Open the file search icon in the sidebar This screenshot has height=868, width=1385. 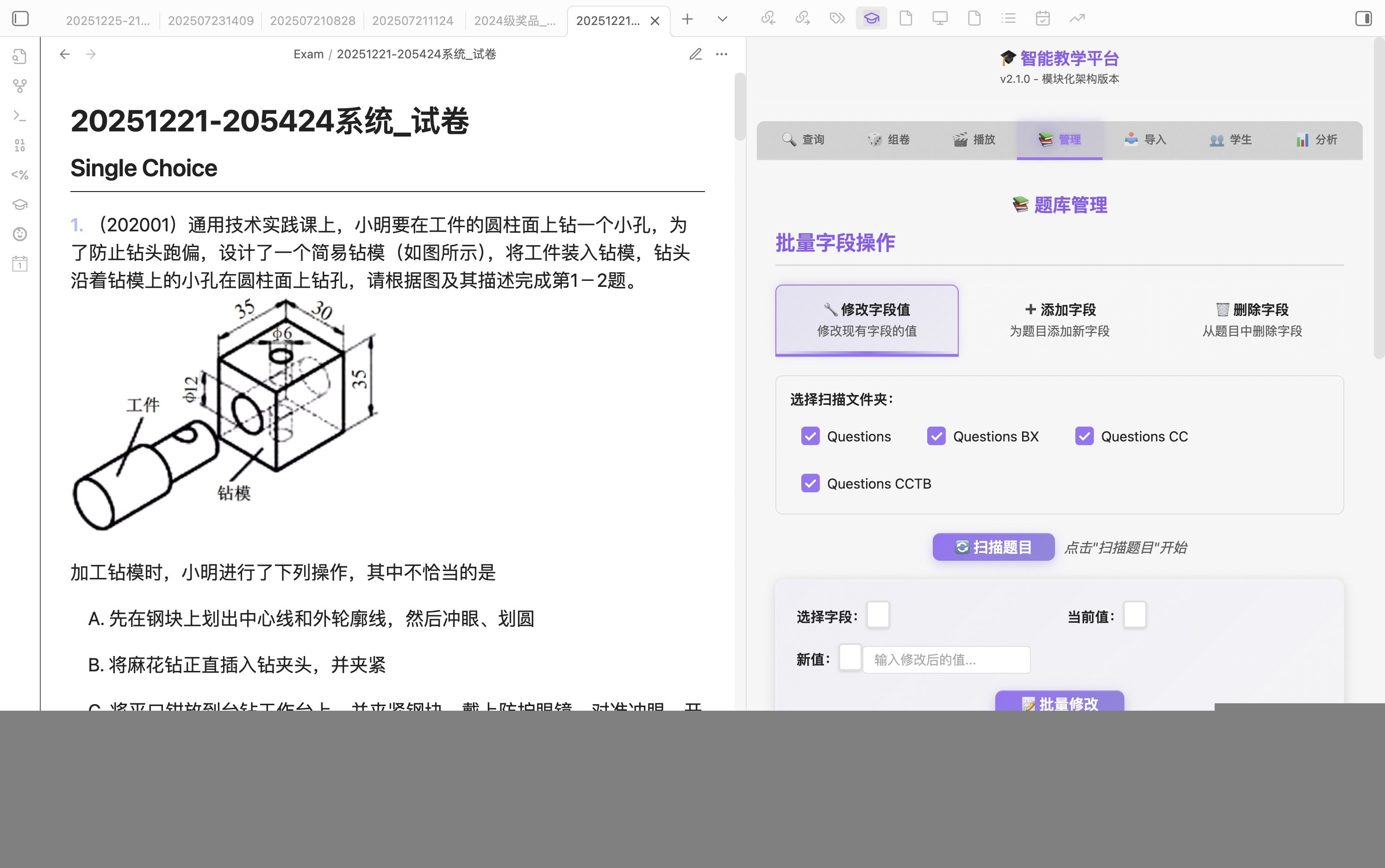click(x=19, y=56)
